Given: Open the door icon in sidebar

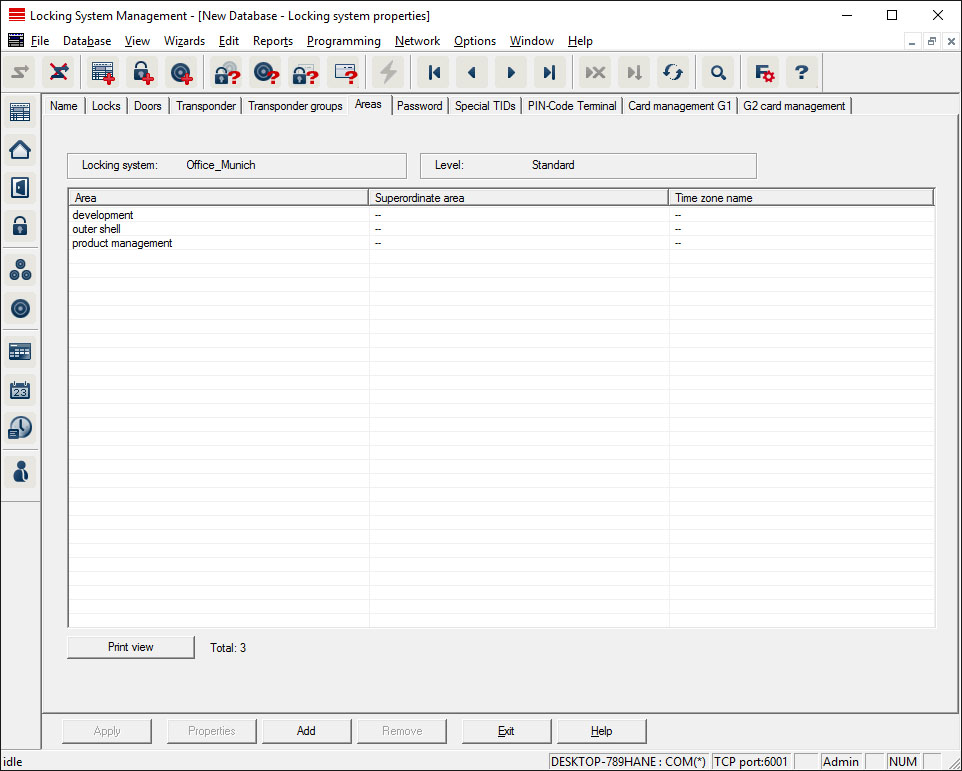Looking at the screenshot, I should (x=20, y=188).
